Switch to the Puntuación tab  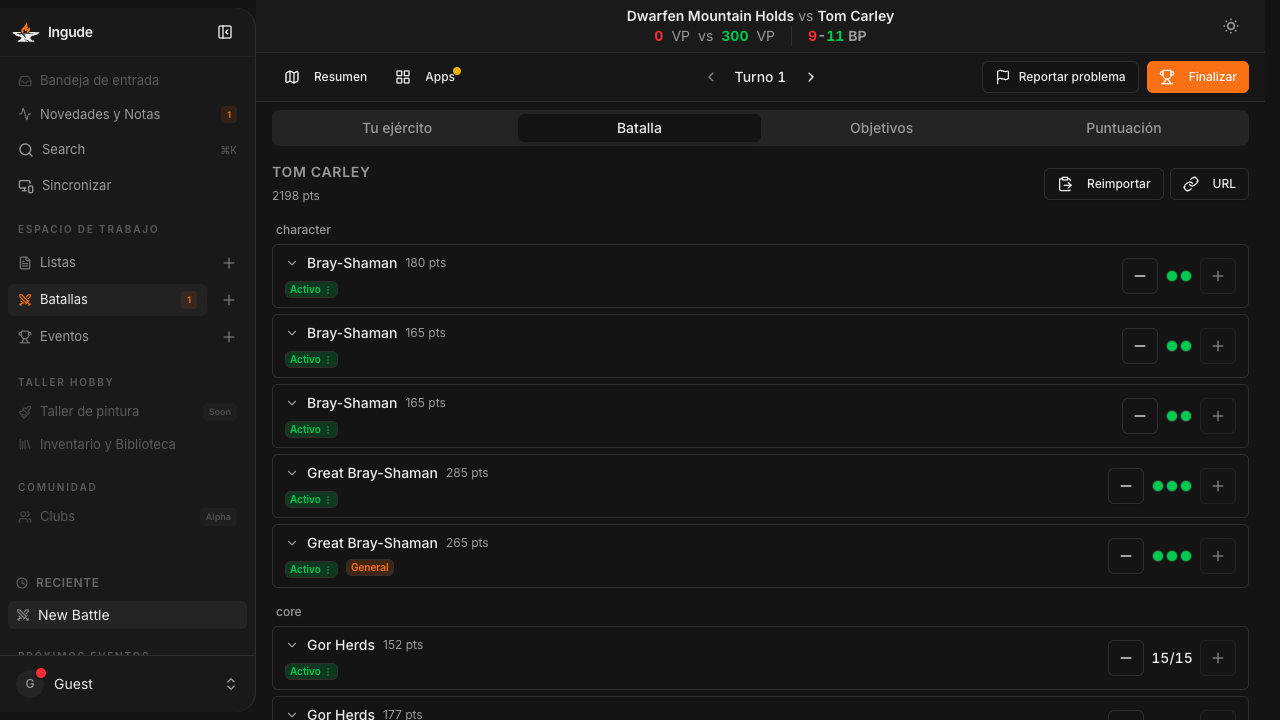pyautogui.click(x=1124, y=128)
